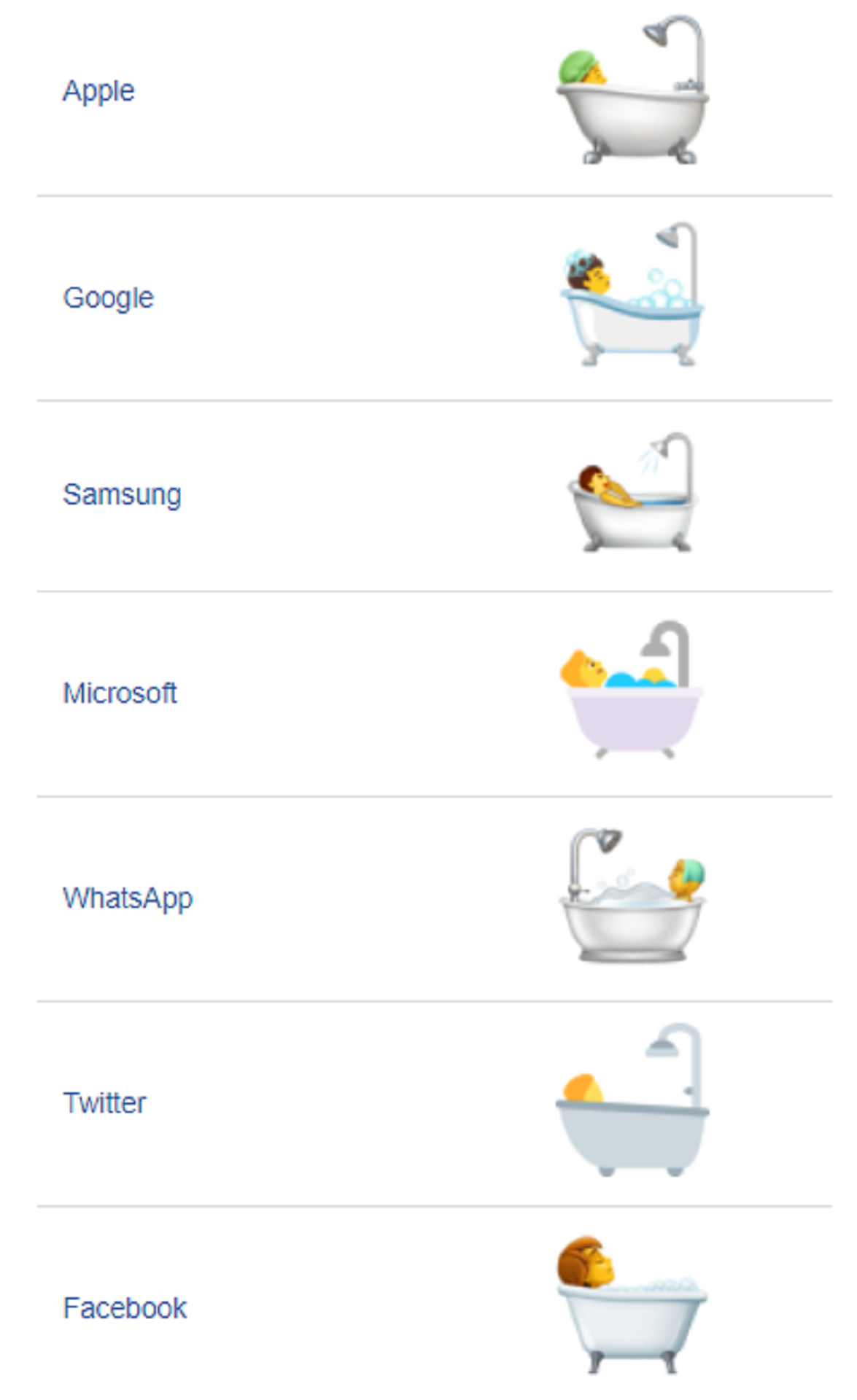Select Google's bubbly bathtub emoji
Screen dimensions: 857x1400
[x=632, y=294]
